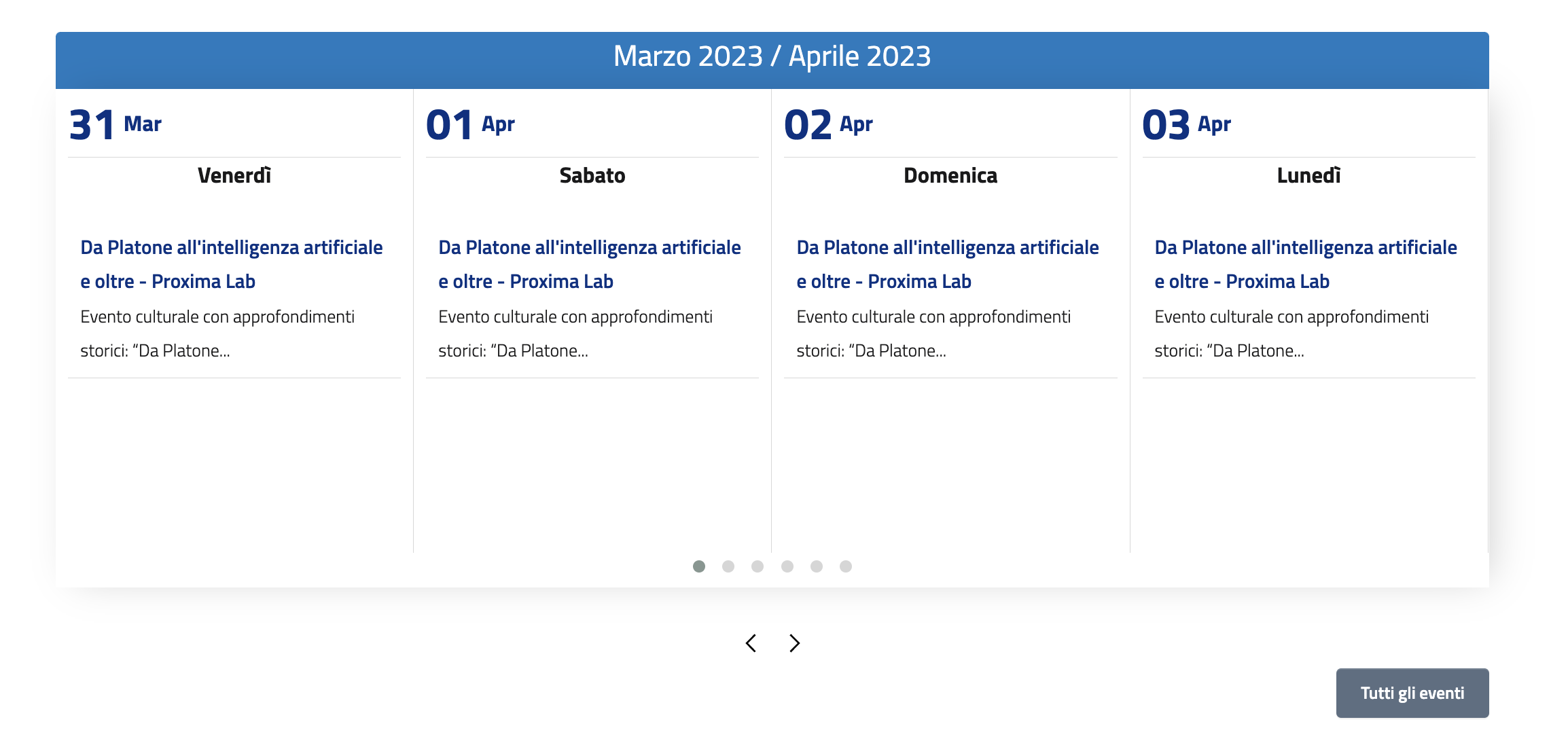Select the second carousel pagination dot
Image resolution: width=1568 pixels, height=743 pixels.
[728, 566]
